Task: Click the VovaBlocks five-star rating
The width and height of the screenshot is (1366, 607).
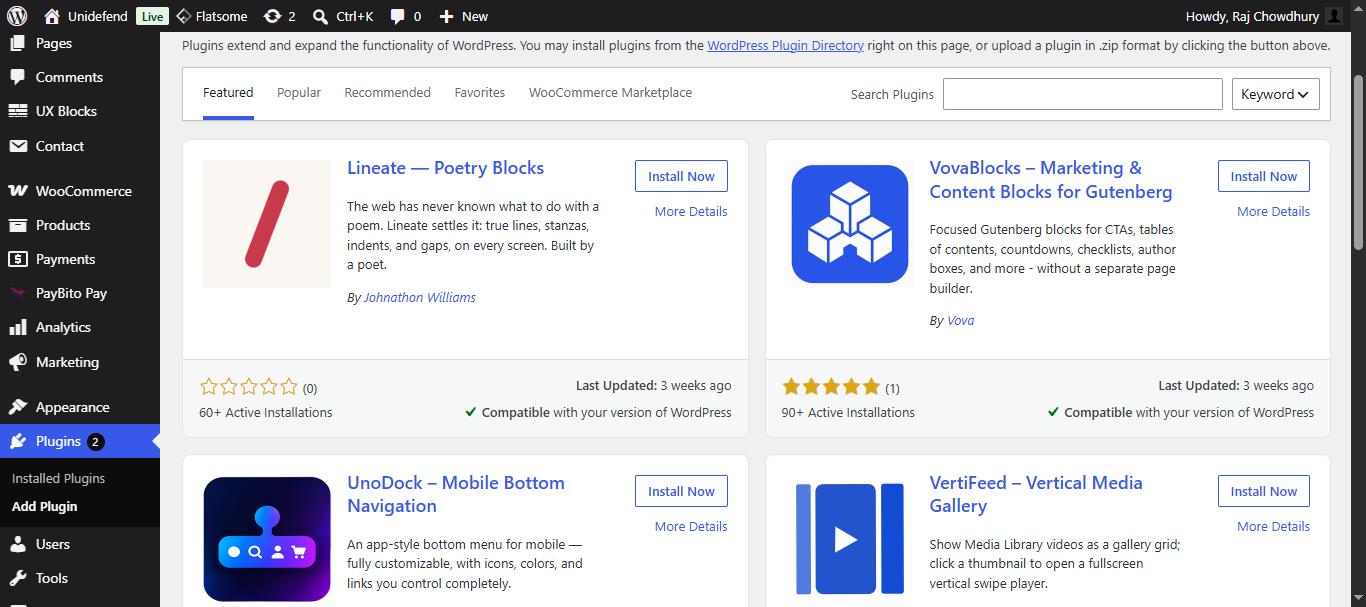Action: pyautogui.click(x=831, y=387)
